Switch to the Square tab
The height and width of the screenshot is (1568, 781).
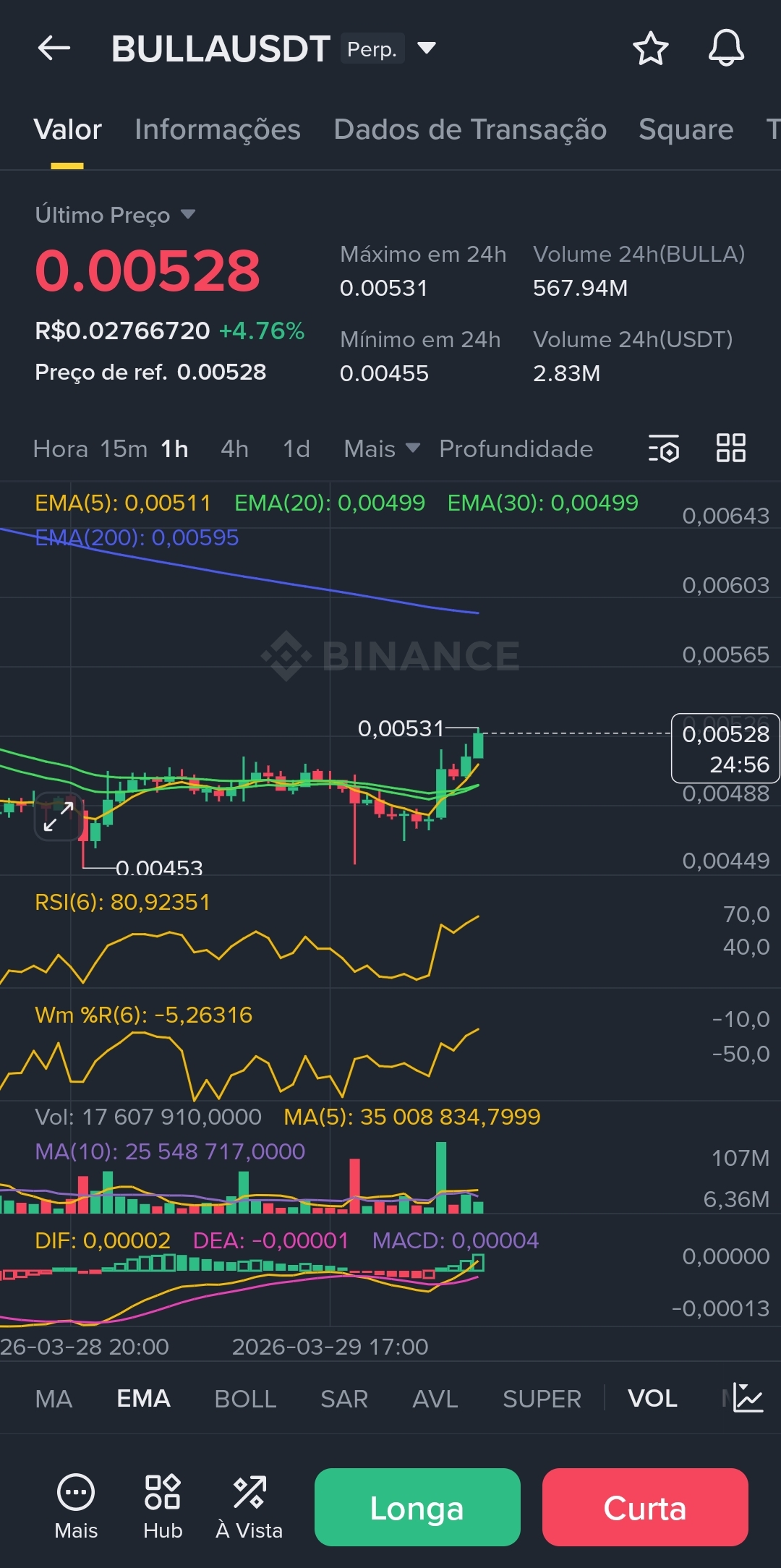686,129
